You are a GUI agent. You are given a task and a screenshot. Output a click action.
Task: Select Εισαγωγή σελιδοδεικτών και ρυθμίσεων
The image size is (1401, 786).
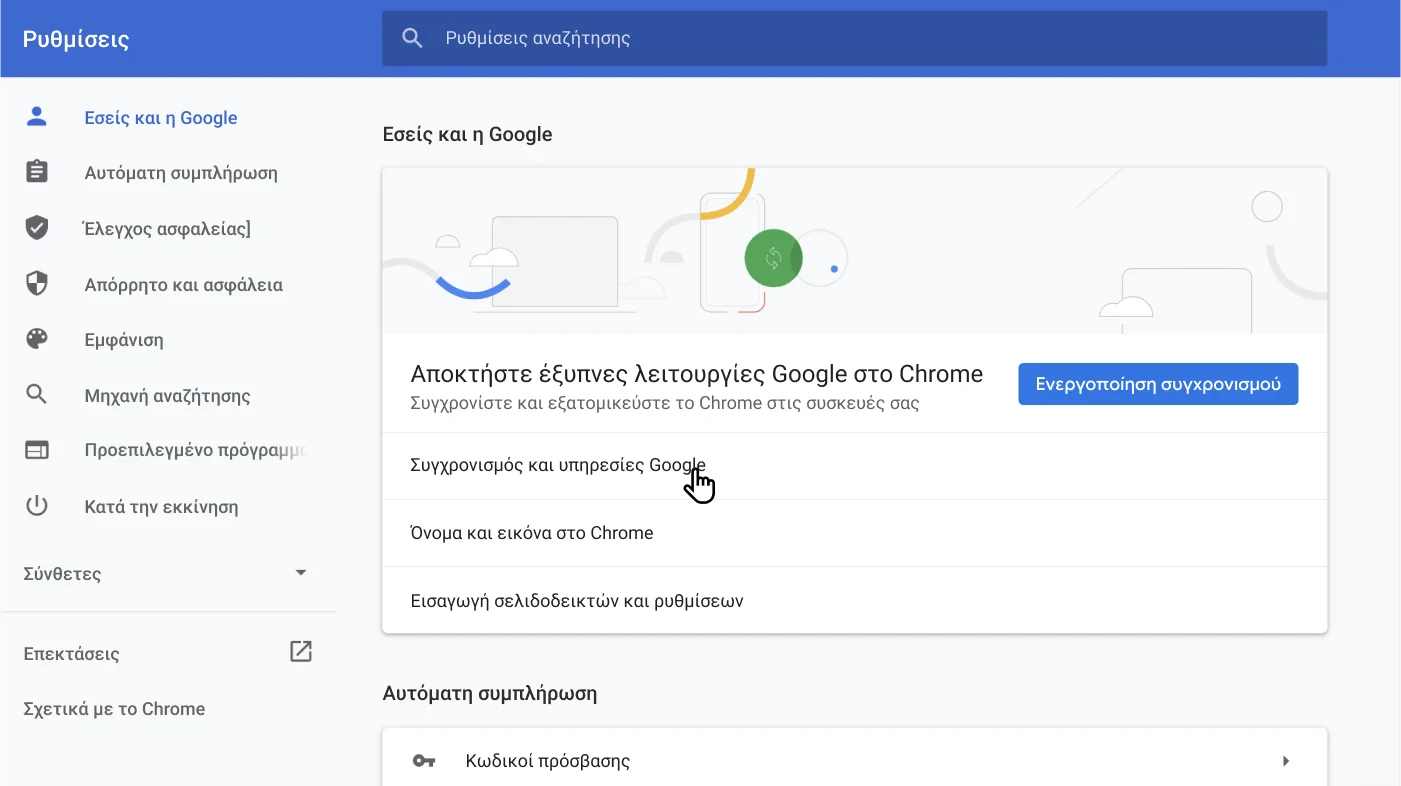coord(577,601)
